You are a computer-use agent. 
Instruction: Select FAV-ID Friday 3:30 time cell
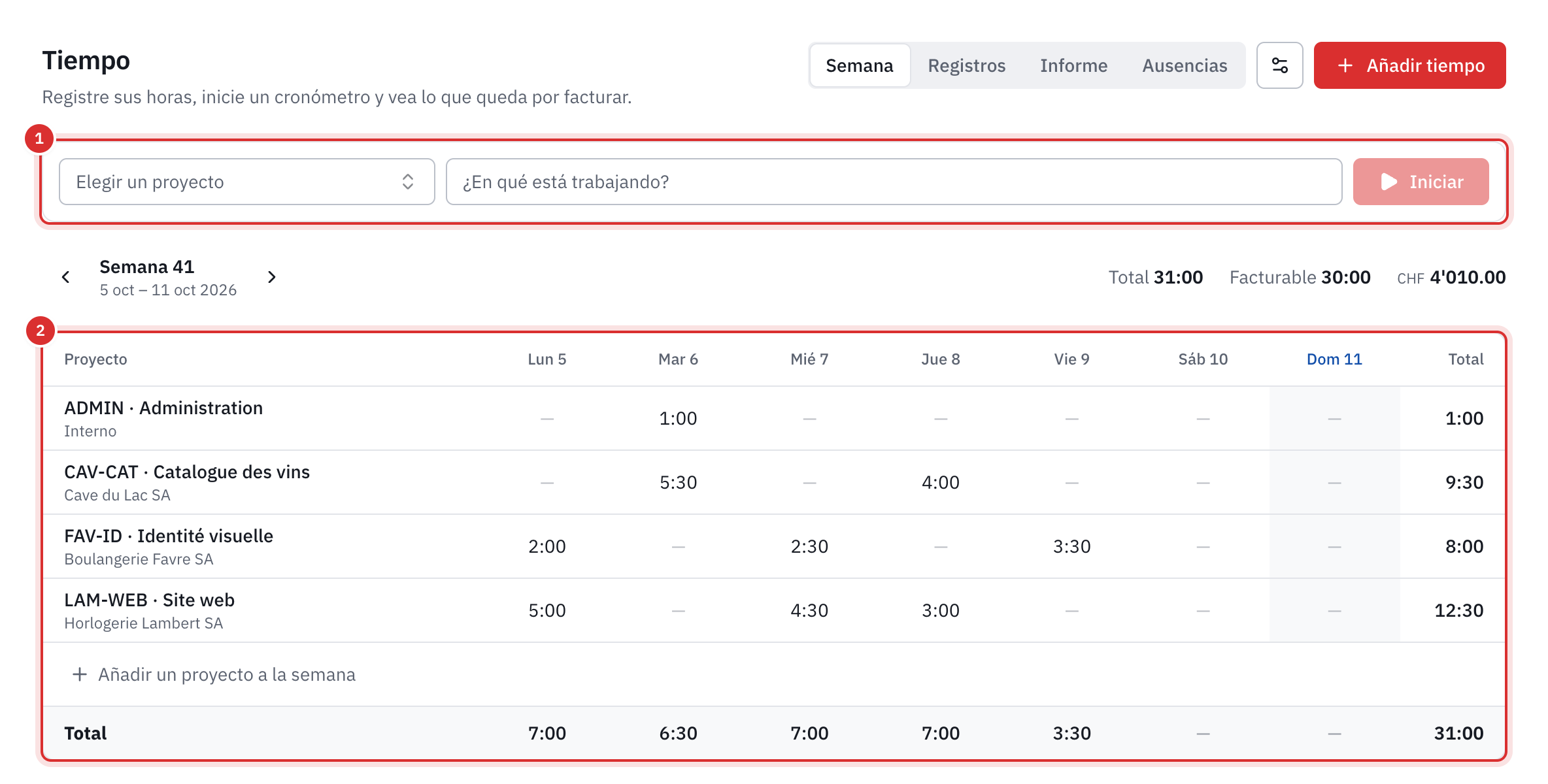coord(1071,546)
